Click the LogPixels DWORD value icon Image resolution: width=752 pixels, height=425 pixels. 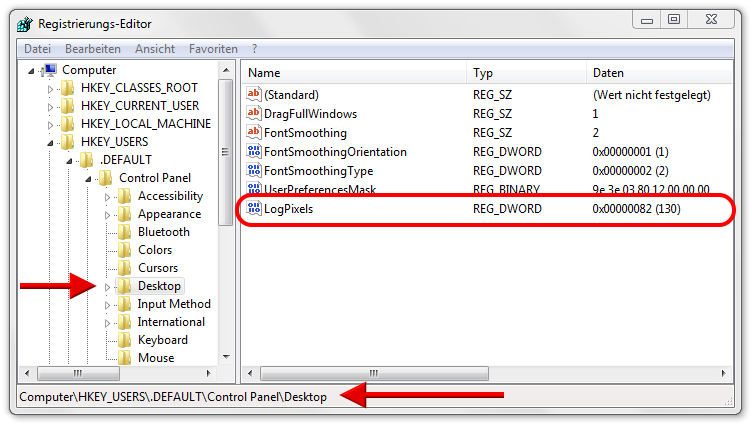pyautogui.click(x=253, y=209)
